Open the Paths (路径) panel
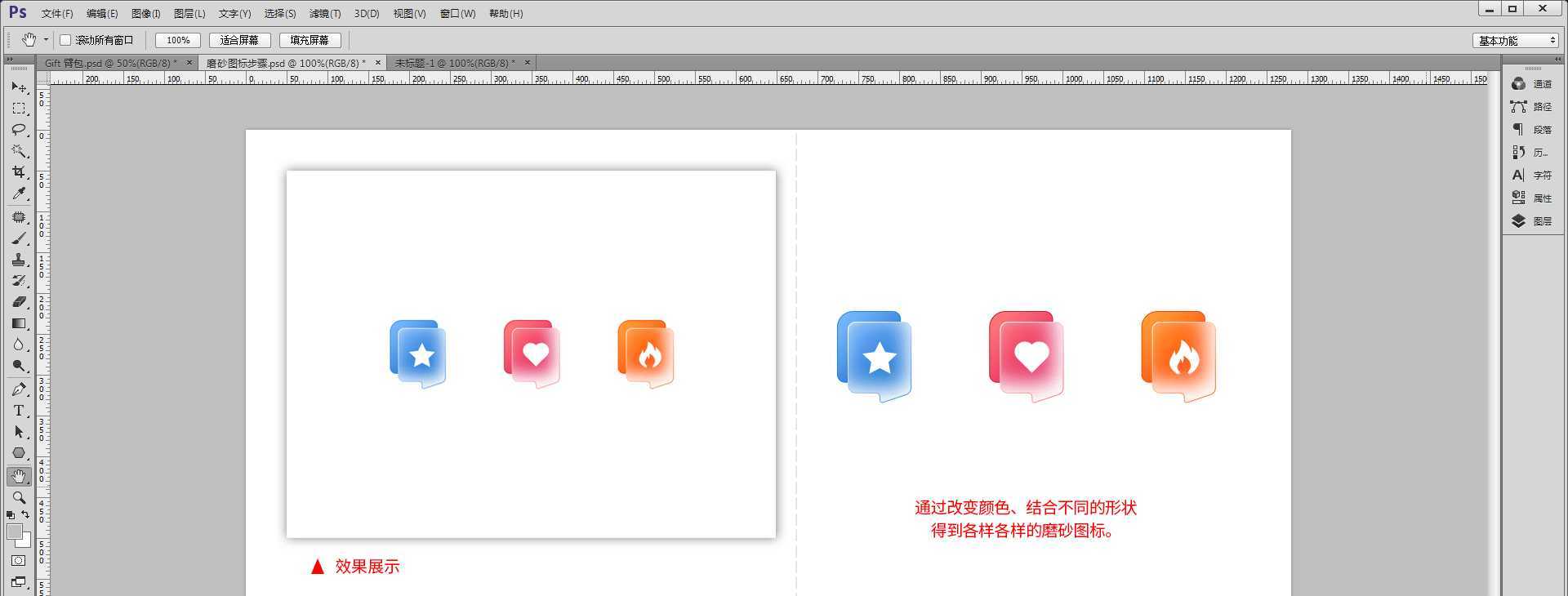The image size is (1568, 596). coord(1531,107)
